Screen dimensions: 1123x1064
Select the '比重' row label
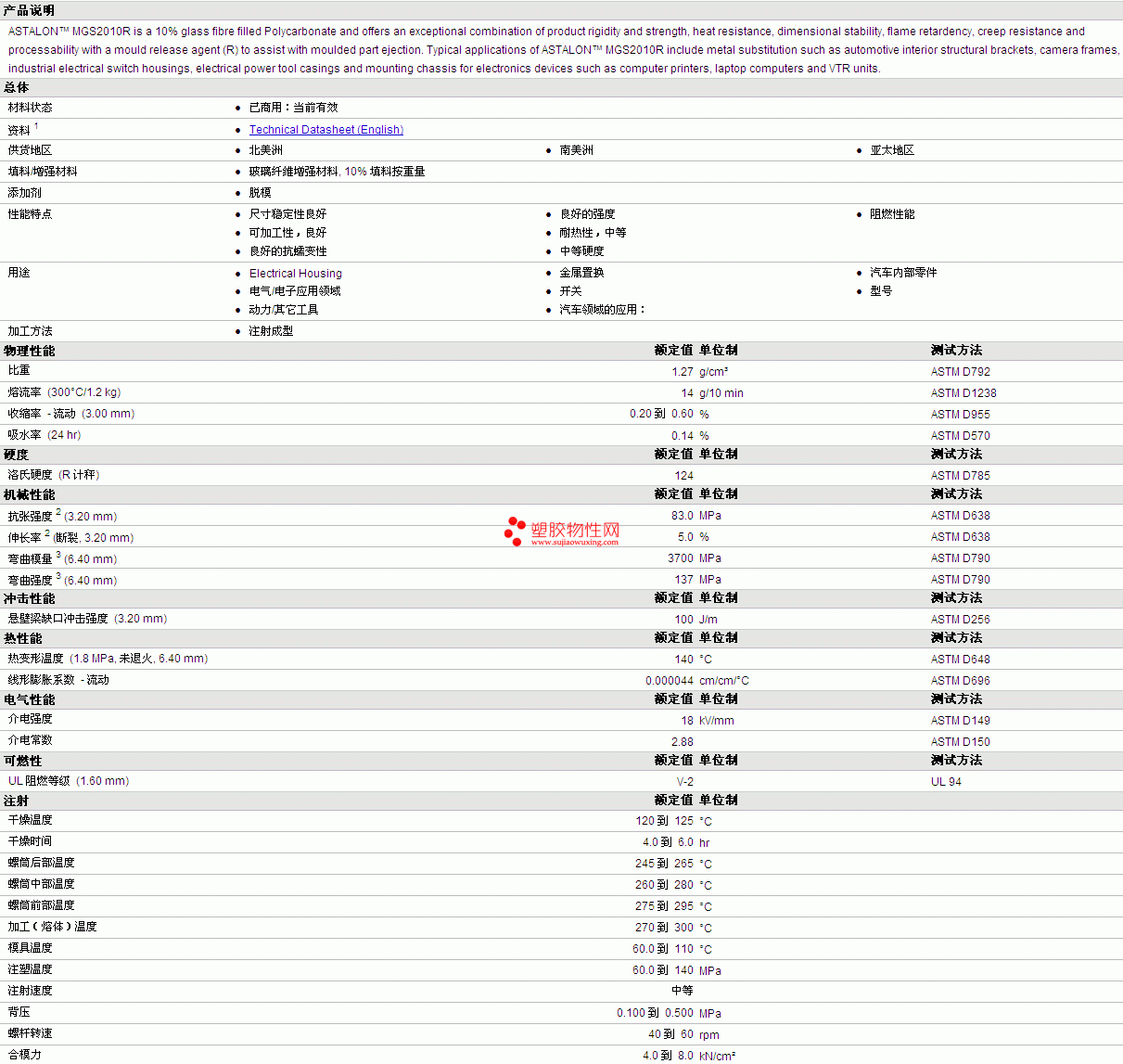(19, 370)
